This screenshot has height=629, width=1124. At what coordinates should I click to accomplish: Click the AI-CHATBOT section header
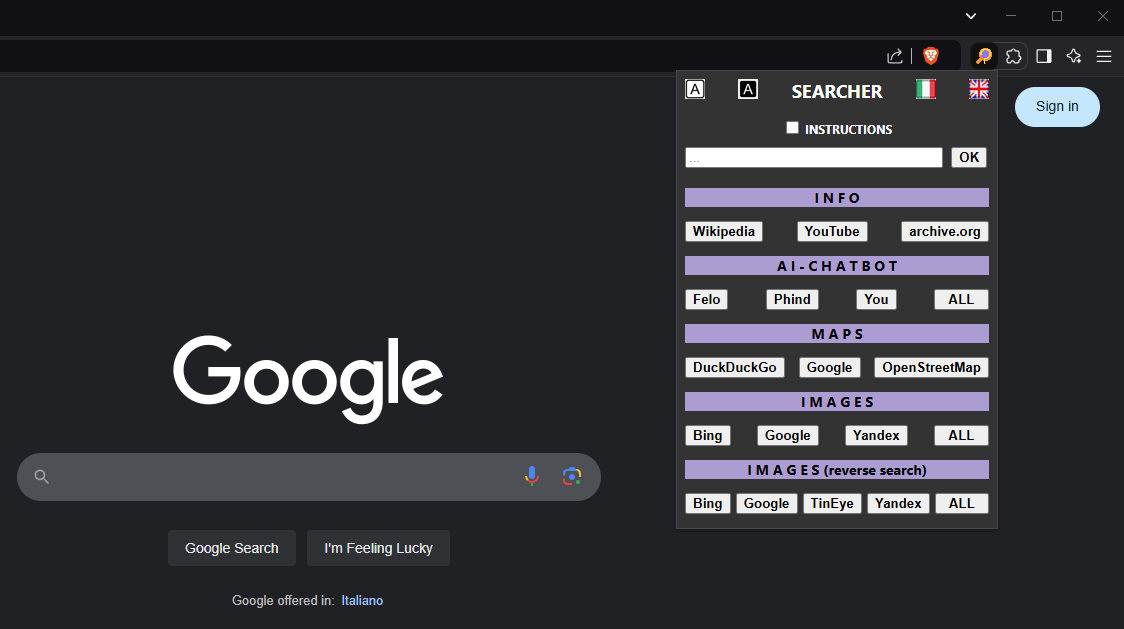[837, 266]
